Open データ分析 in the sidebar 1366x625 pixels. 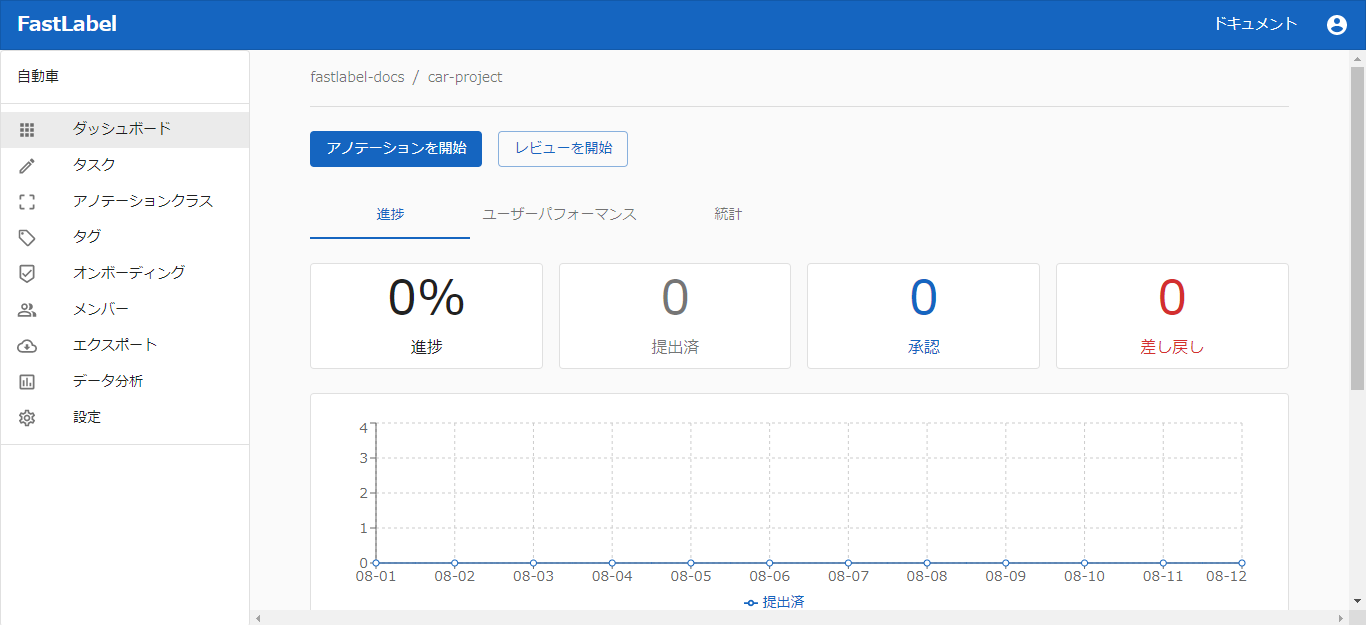click(125, 382)
